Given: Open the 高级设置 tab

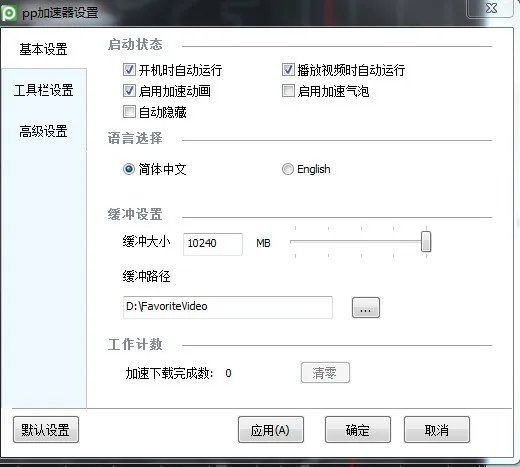Looking at the screenshot, I should click(x=43, y=131).
